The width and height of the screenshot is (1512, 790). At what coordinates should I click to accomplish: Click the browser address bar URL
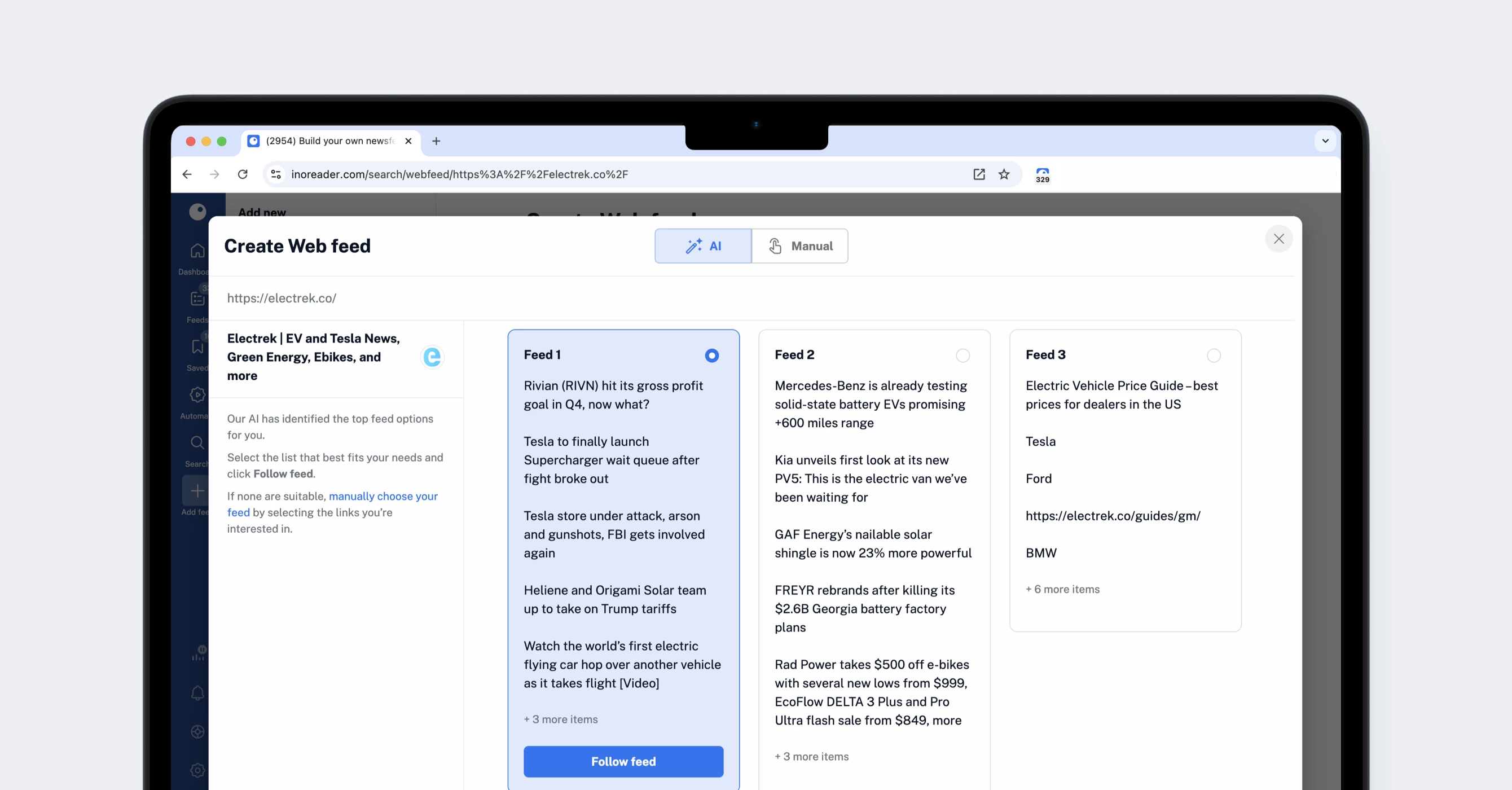tap(460, 174)
